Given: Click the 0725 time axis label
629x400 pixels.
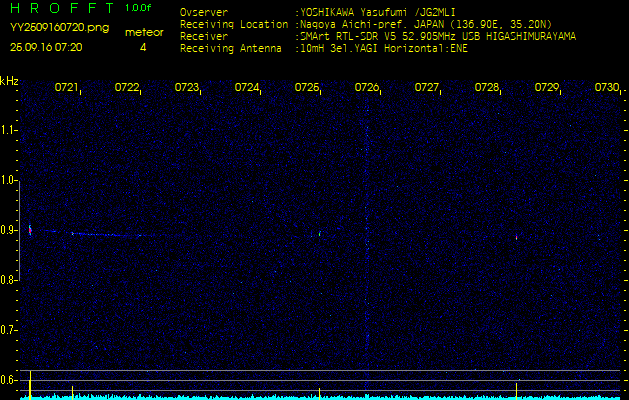Looking at the screenshot, I should (x=306, y=87).
